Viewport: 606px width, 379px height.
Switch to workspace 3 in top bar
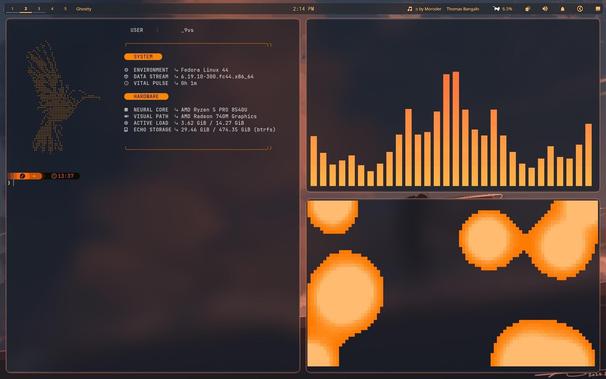39,9
